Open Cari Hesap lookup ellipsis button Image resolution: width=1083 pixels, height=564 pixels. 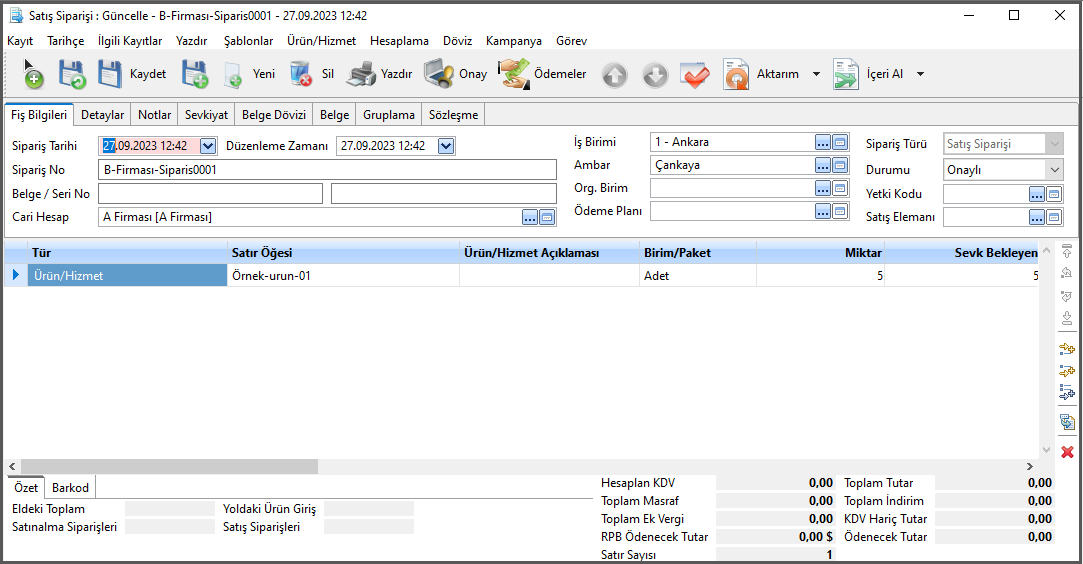pyautogui.click(x=529, y=217)
